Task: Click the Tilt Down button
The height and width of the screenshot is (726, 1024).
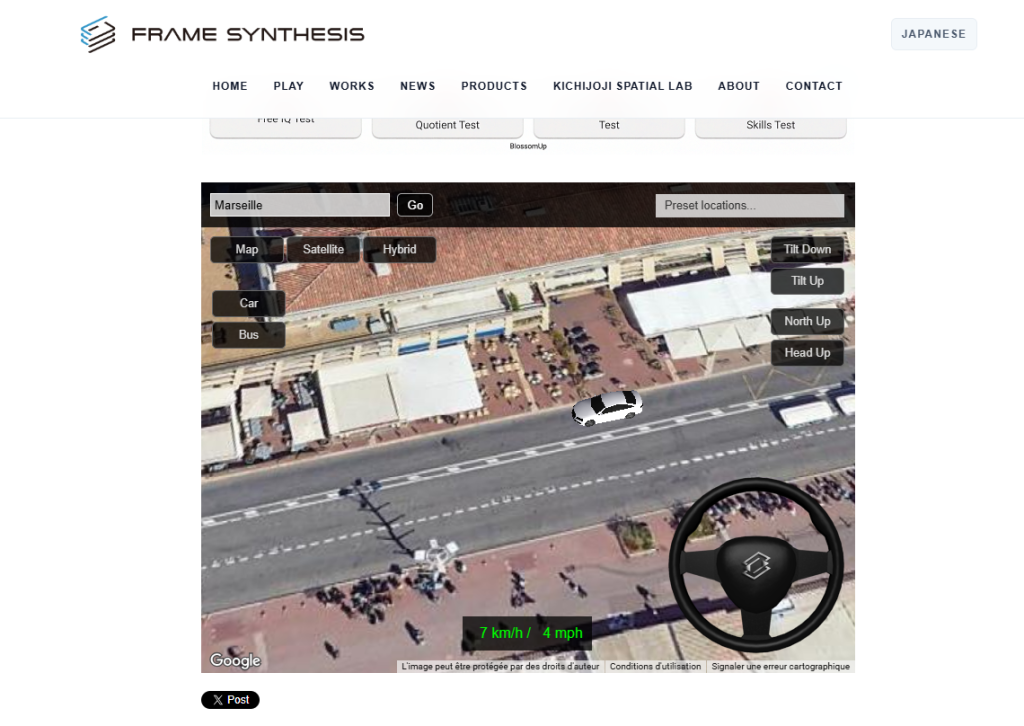Action: pos(807,249)
